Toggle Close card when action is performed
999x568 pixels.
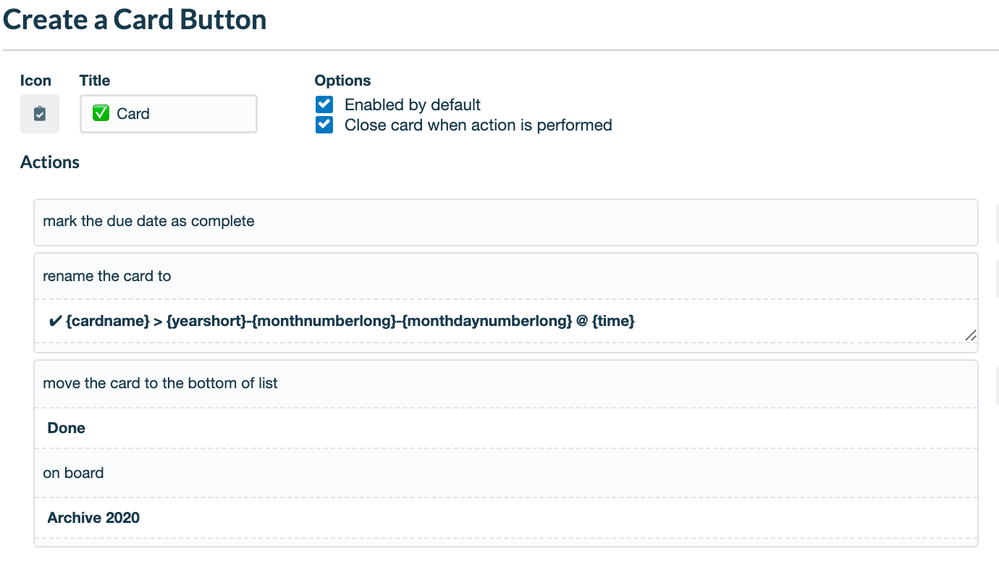tap(324, 125)
